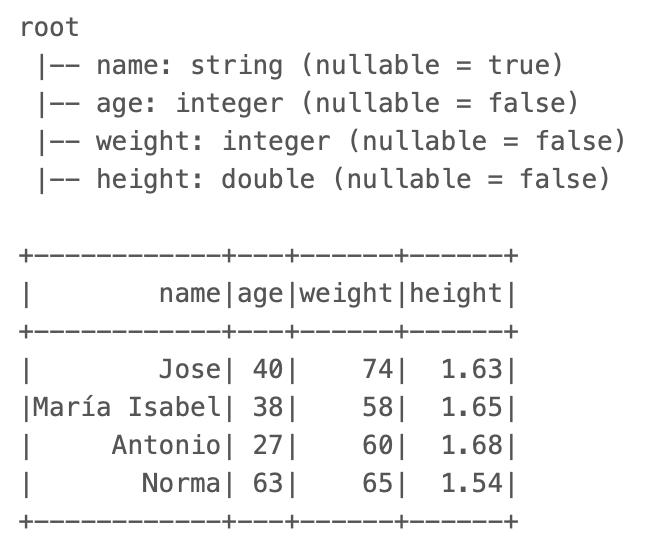Click Antonio's height value 1.68
The image size is (664, 558).
pyautogui.click(x=471, y=445)
